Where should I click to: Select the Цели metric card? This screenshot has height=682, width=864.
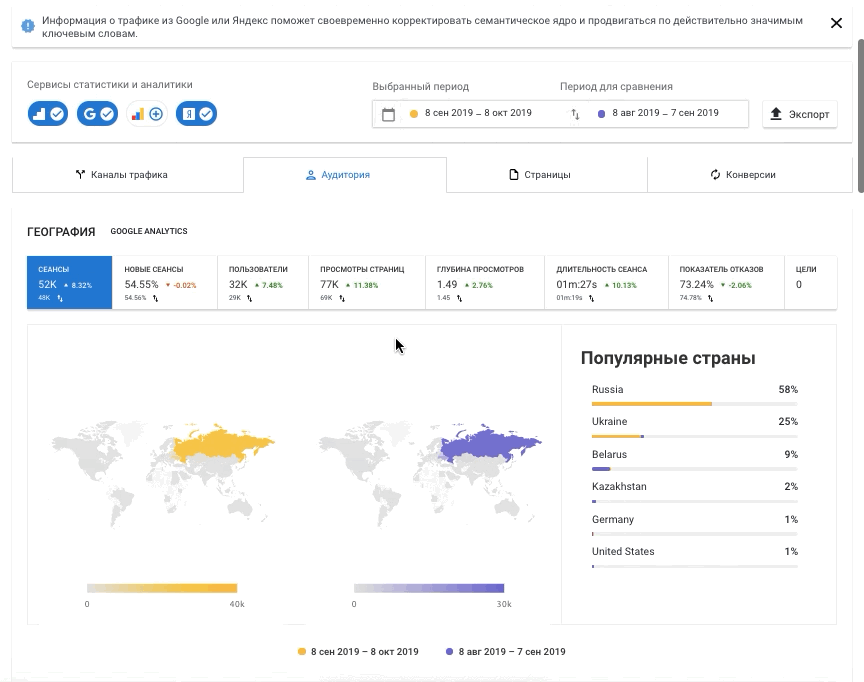(x=811, y=282)
